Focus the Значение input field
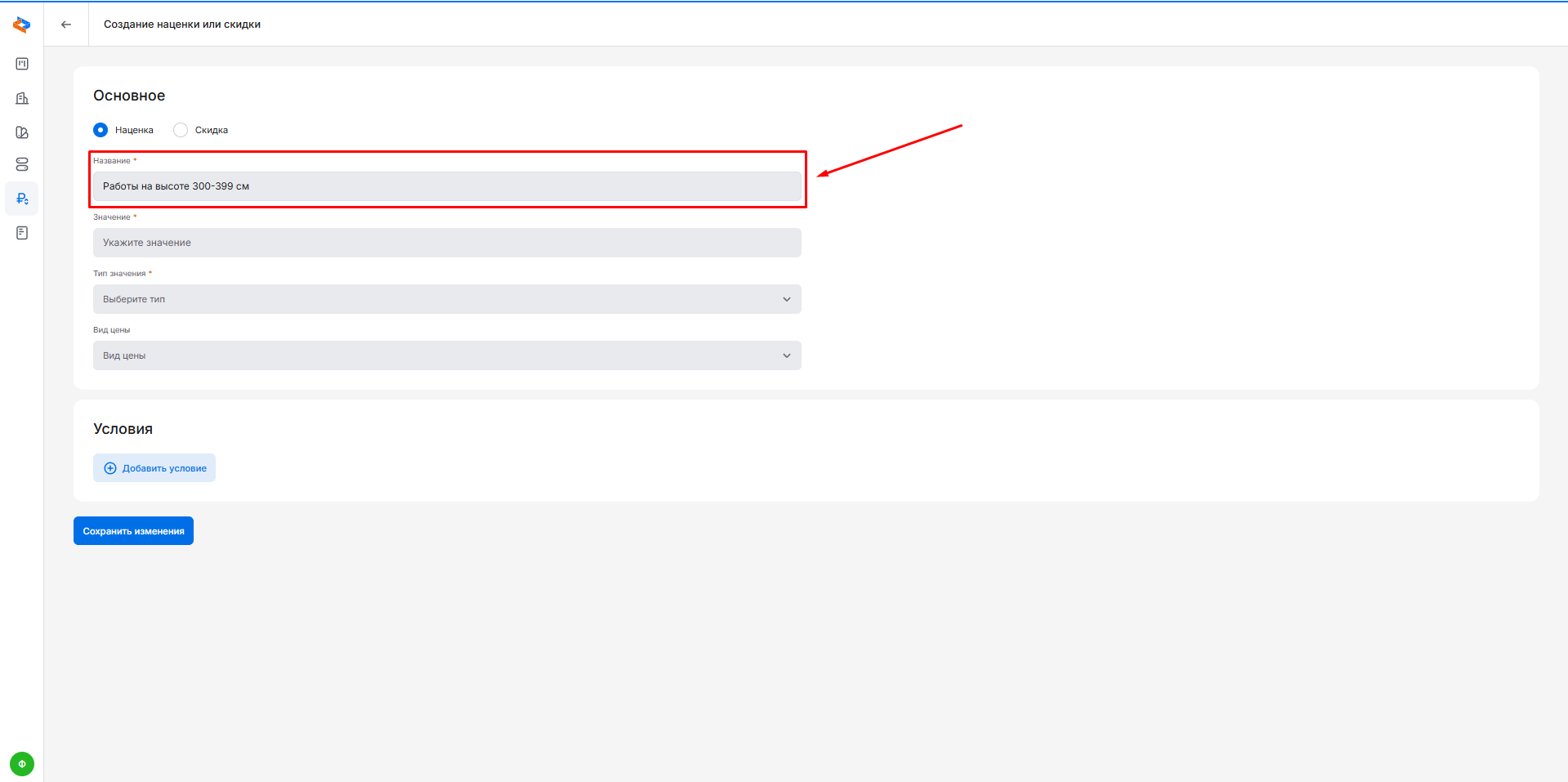Image resolution: width=1568 pixels, height=782 pixels. [x=446, y=243]
